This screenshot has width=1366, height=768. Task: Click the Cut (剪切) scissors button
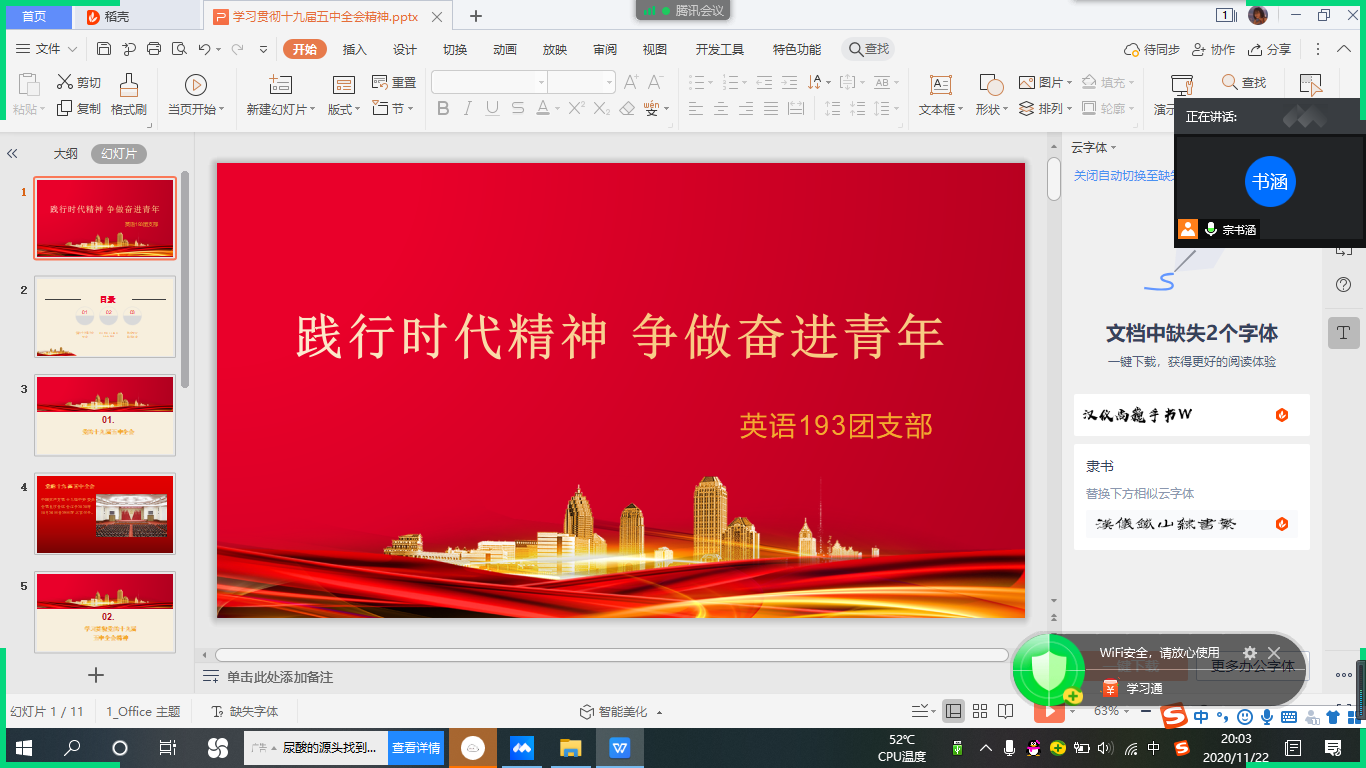point(79,82)
